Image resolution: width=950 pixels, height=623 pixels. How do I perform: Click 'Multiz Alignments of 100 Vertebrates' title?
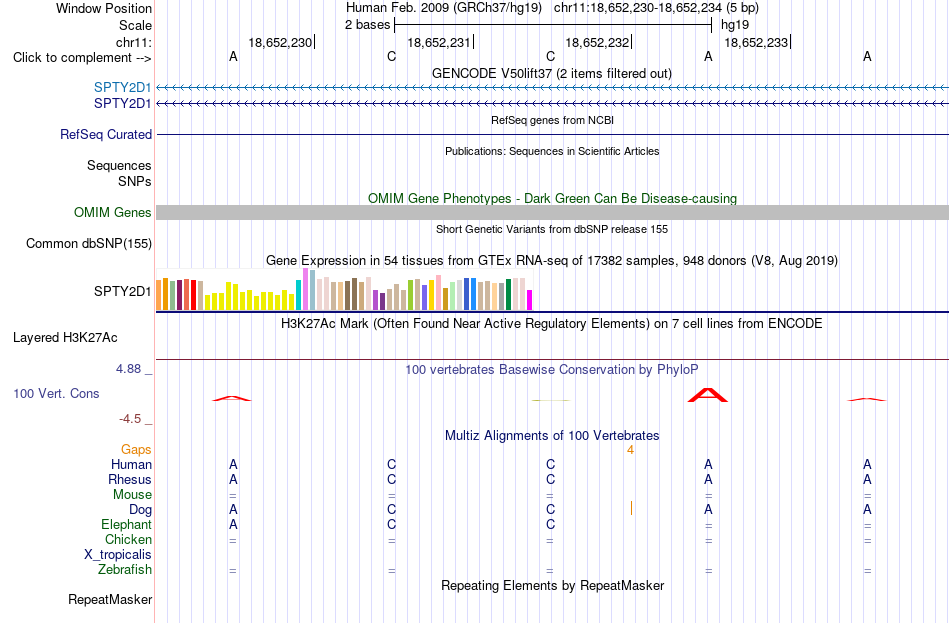pyautogui.click(x=552, y=436)
